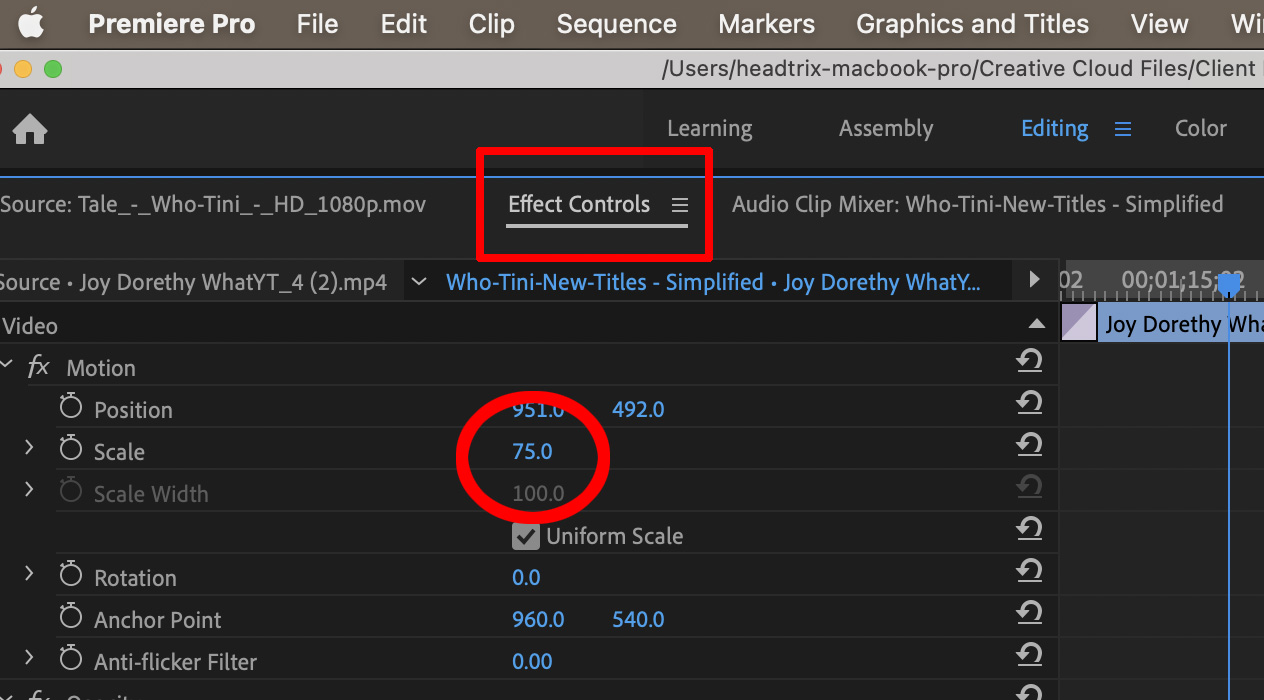1264x700 pixels.
Task: Collapse the Video section
Action: coord(1037,322)
